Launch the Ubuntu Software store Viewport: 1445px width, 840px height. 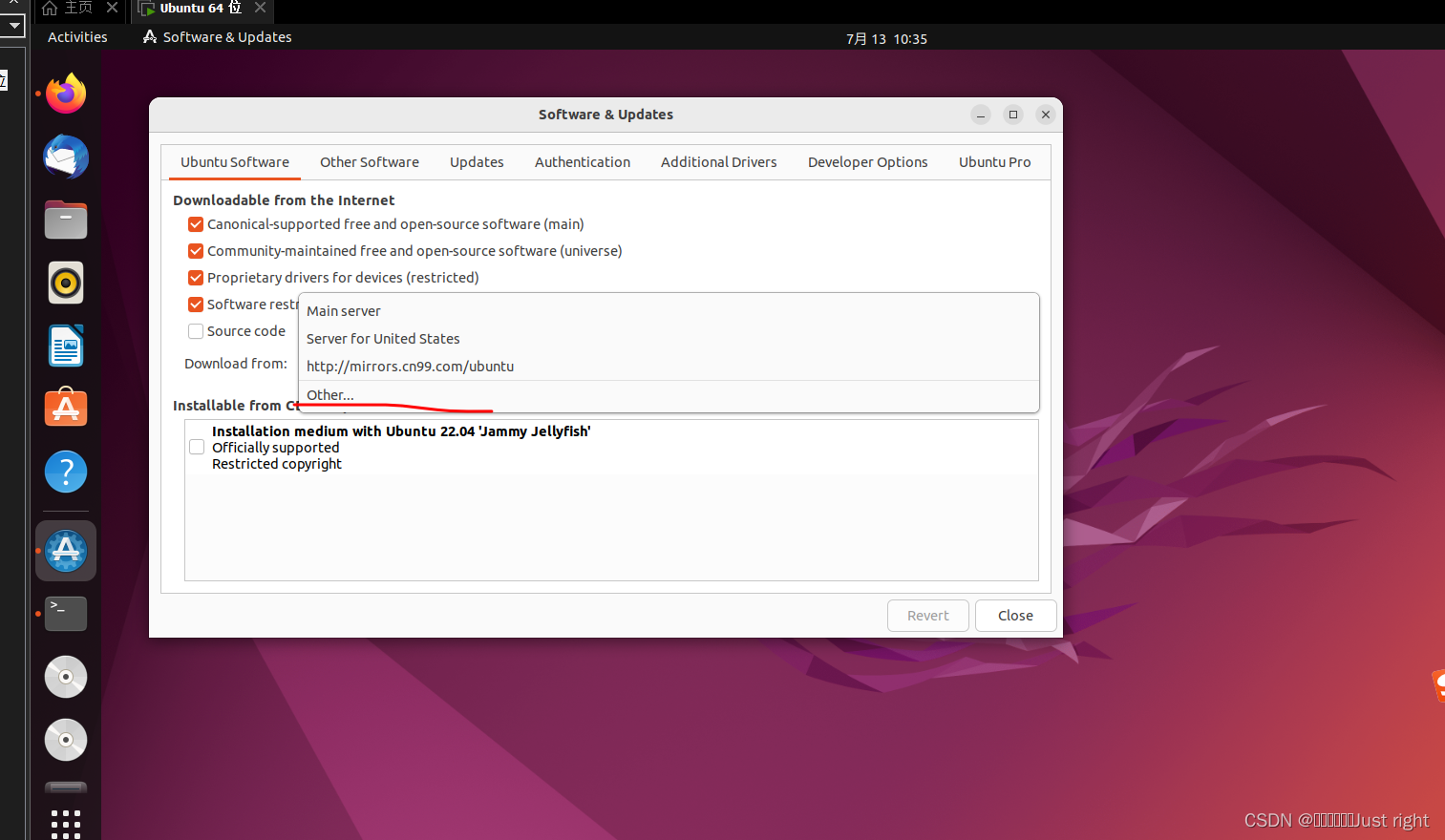[65, 408]
